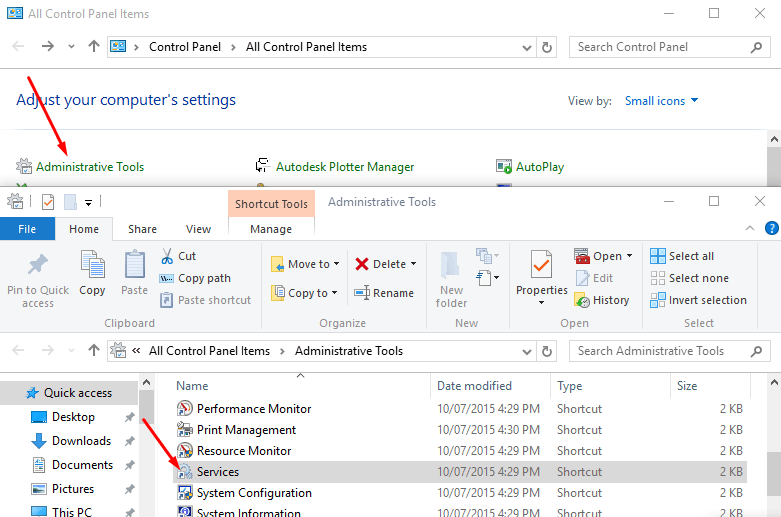Viewport: 781px width, 517px height.
Task: Go up from Administrative Tools folder
Action: pos(94,351)
